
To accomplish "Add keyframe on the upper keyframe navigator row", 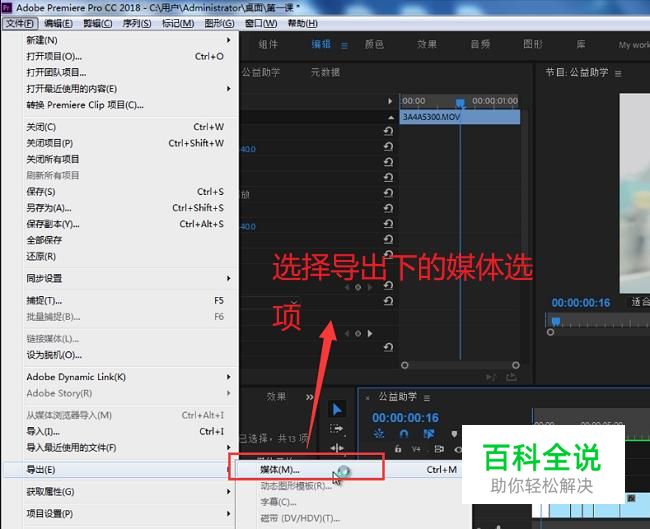I will (x=358, y=287).
